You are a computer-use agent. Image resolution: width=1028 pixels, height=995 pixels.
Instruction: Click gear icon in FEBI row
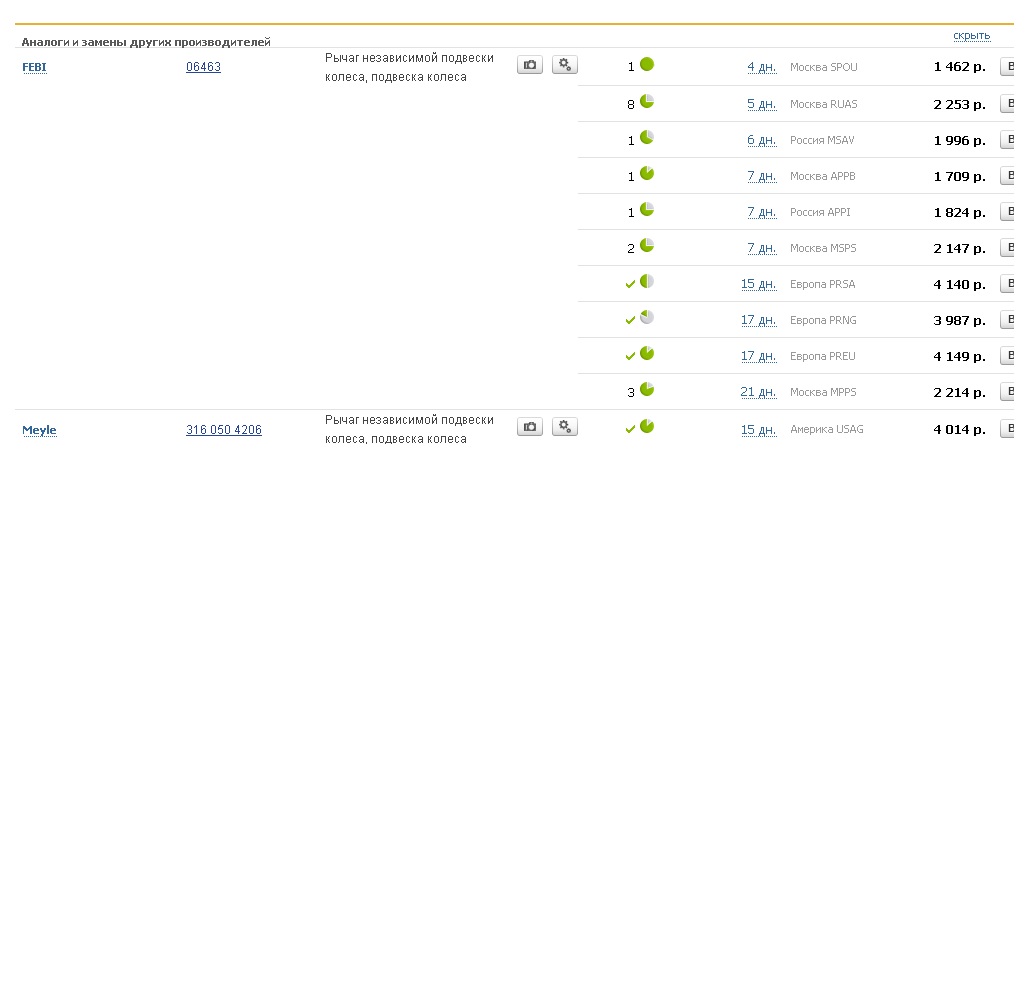(x=565, y=65)
